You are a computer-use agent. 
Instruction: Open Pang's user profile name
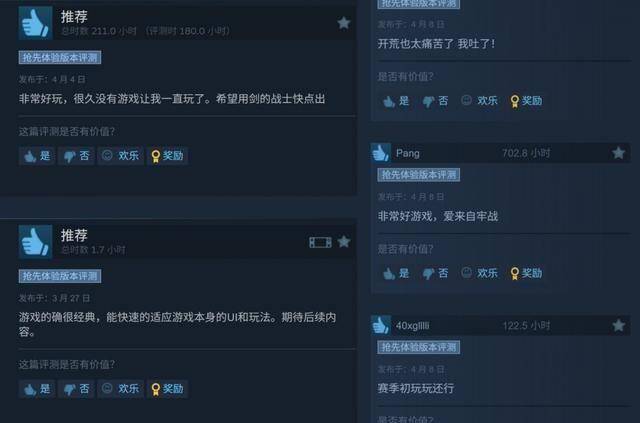pos(408,154)
